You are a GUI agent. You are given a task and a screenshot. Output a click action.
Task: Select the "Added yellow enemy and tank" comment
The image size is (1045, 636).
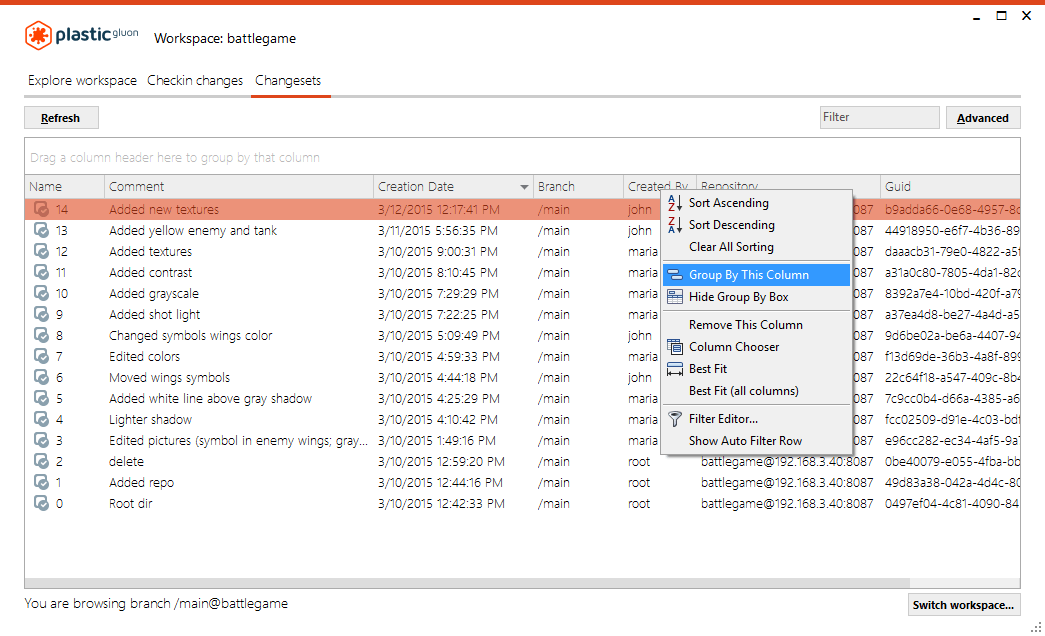point(193,231)
